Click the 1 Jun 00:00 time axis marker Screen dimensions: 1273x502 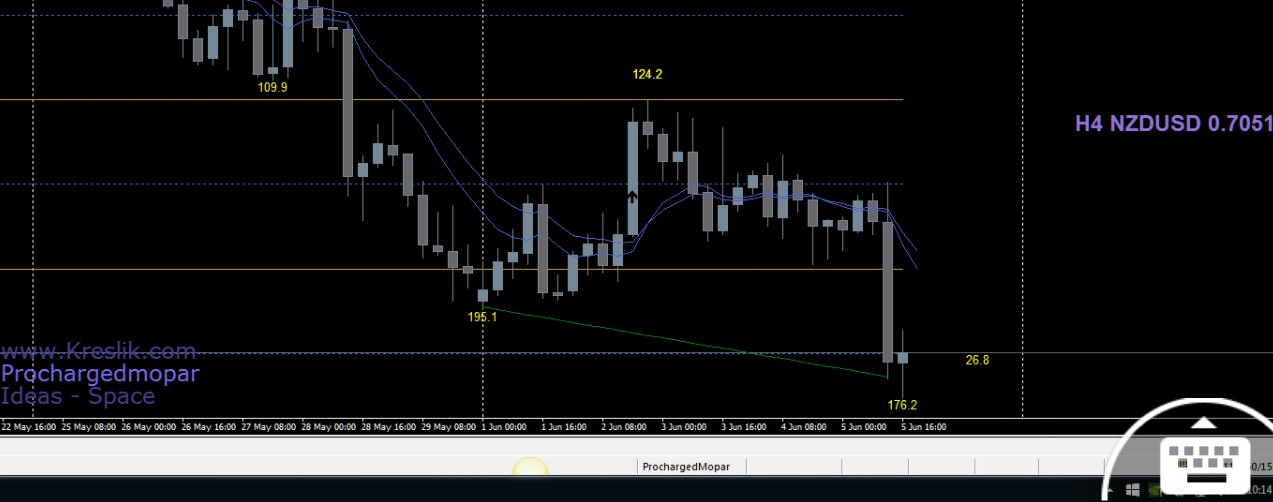(x=503, y=427)
